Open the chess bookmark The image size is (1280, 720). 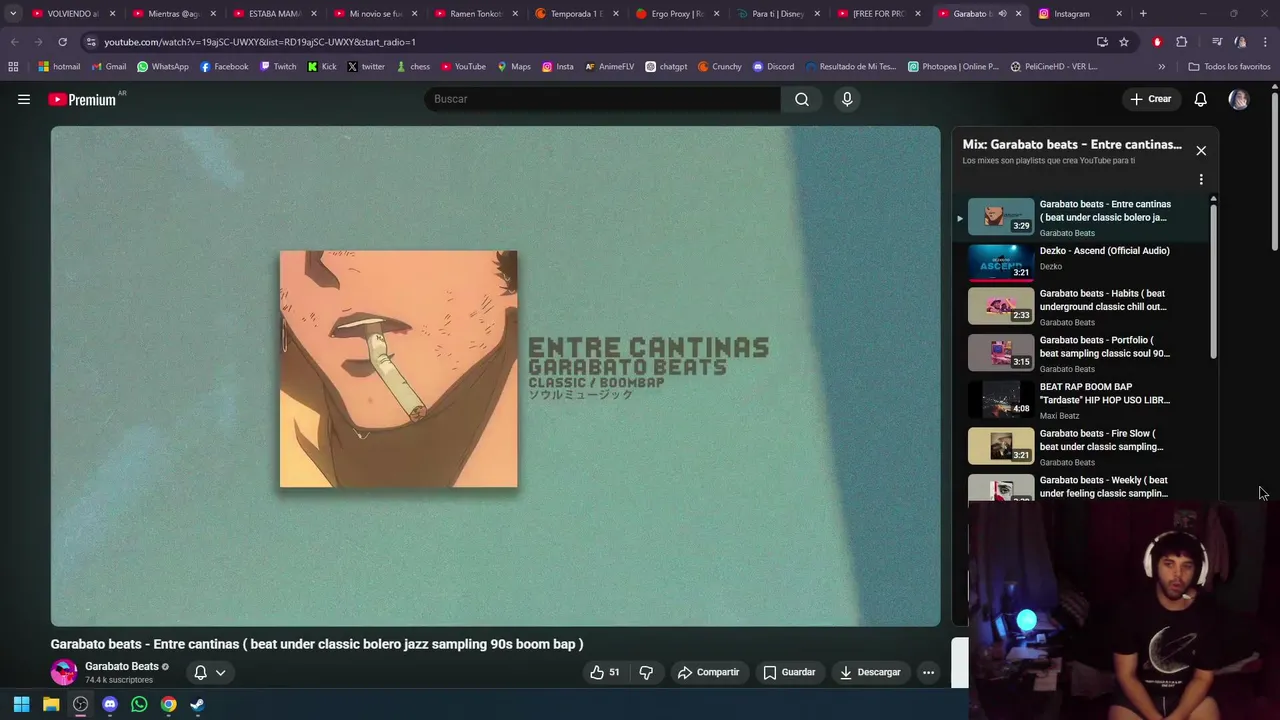click(x=413, y=67)
